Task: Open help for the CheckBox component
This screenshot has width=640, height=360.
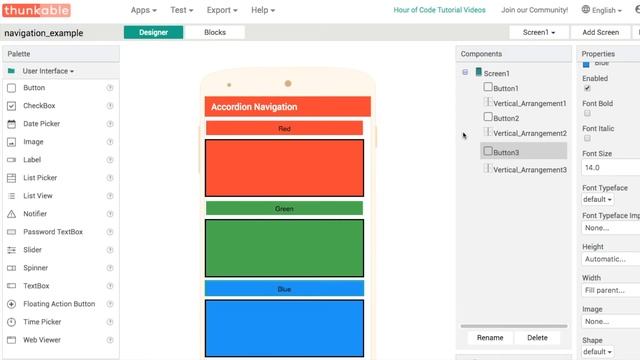Action: [110, 106]
